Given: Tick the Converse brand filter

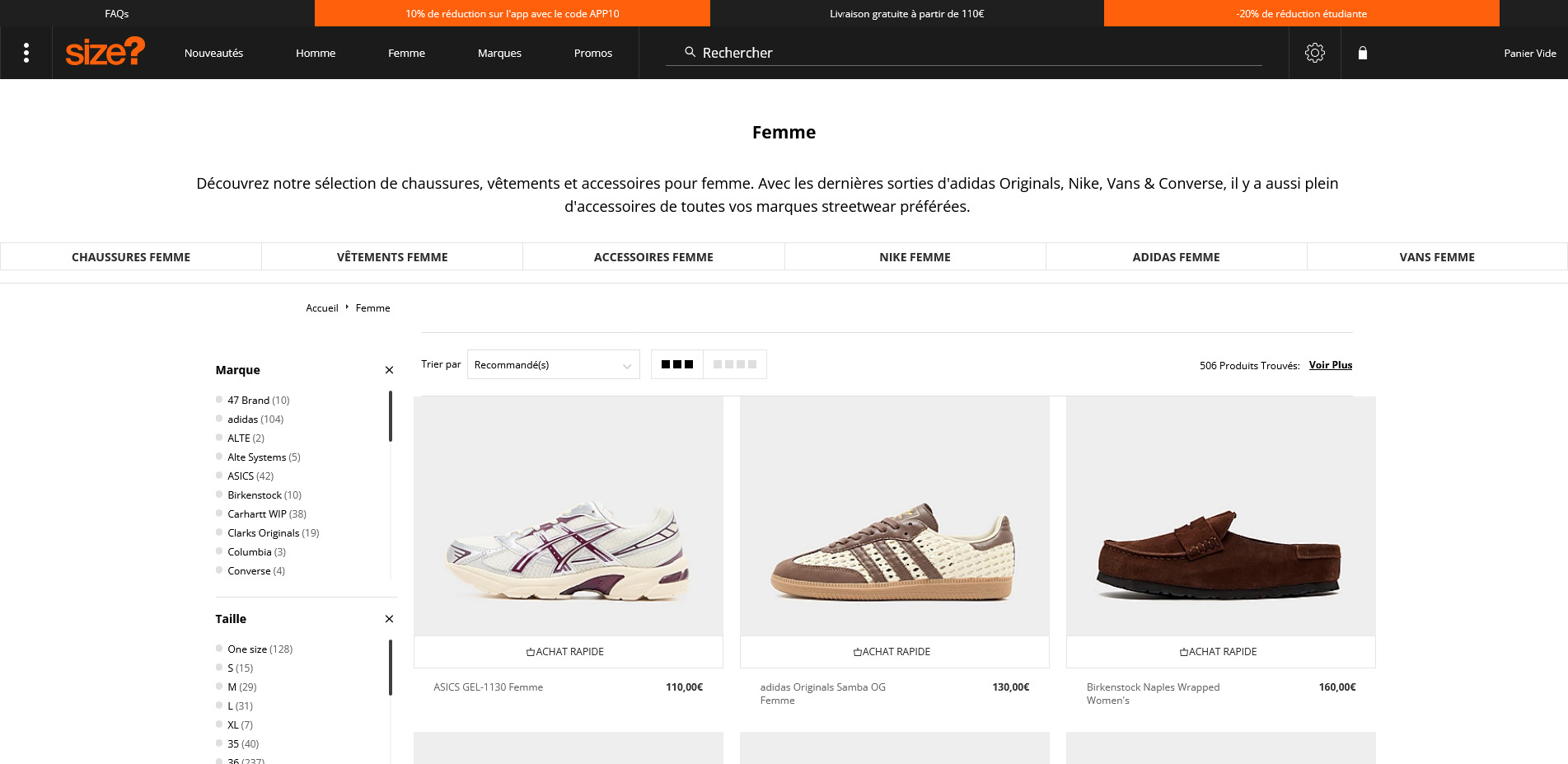Looking at the screenshot, I should (x=250, y=570).
